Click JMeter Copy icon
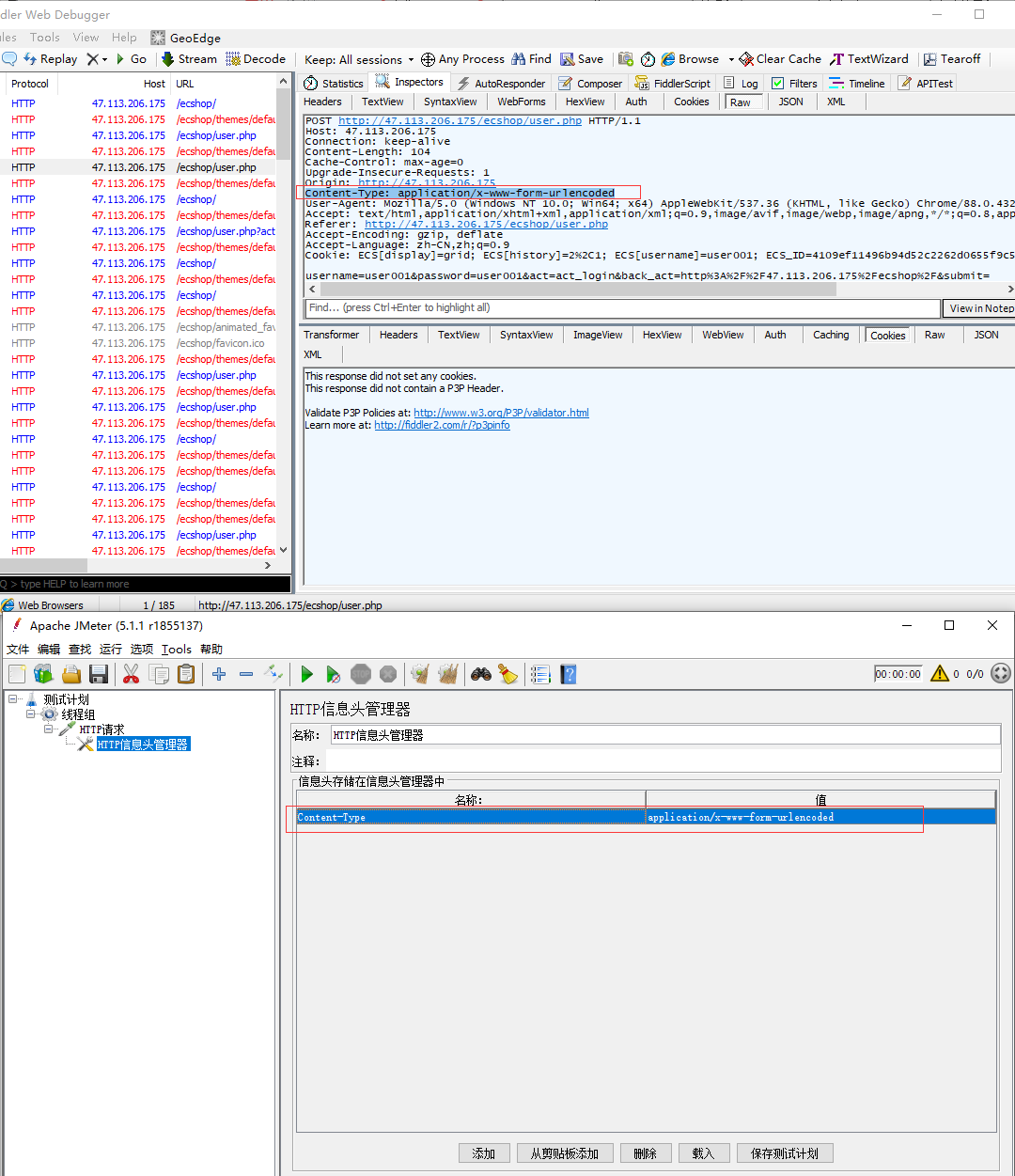This screenshot has height=1176, width=1015. point(159,674)
